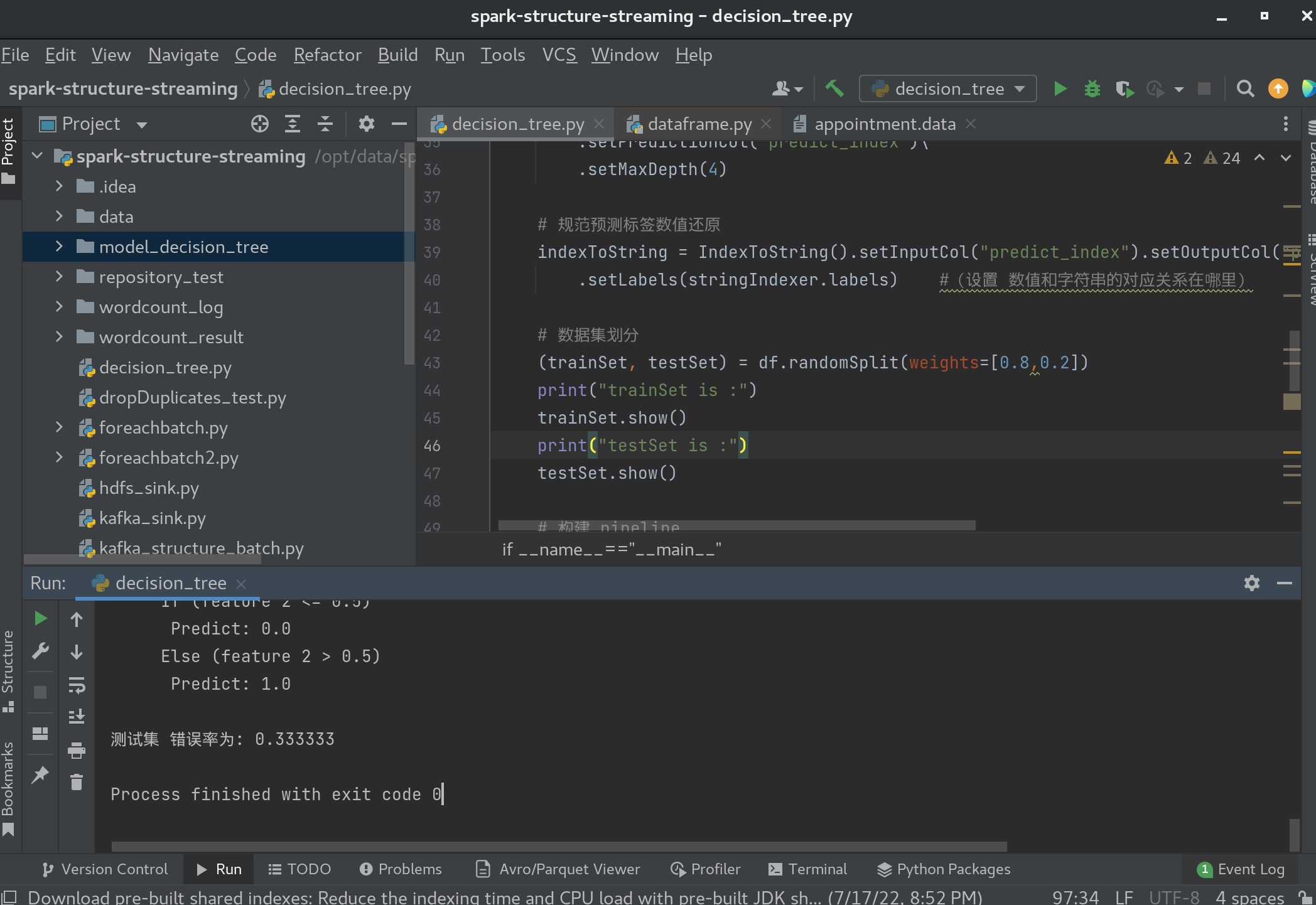Open the Event Log
This screenshot has height=905, width=1316.
pyautogui.click(x=1241, y=869)
